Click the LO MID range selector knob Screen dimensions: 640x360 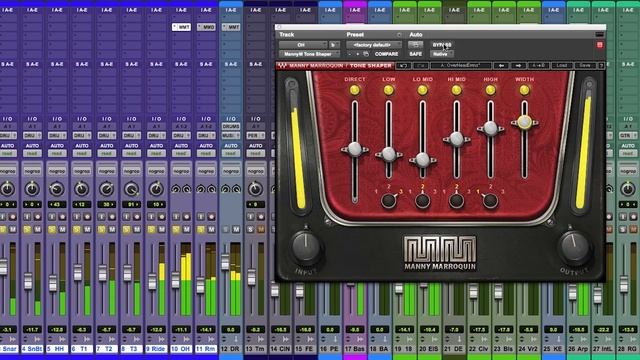tap(422, 200)
